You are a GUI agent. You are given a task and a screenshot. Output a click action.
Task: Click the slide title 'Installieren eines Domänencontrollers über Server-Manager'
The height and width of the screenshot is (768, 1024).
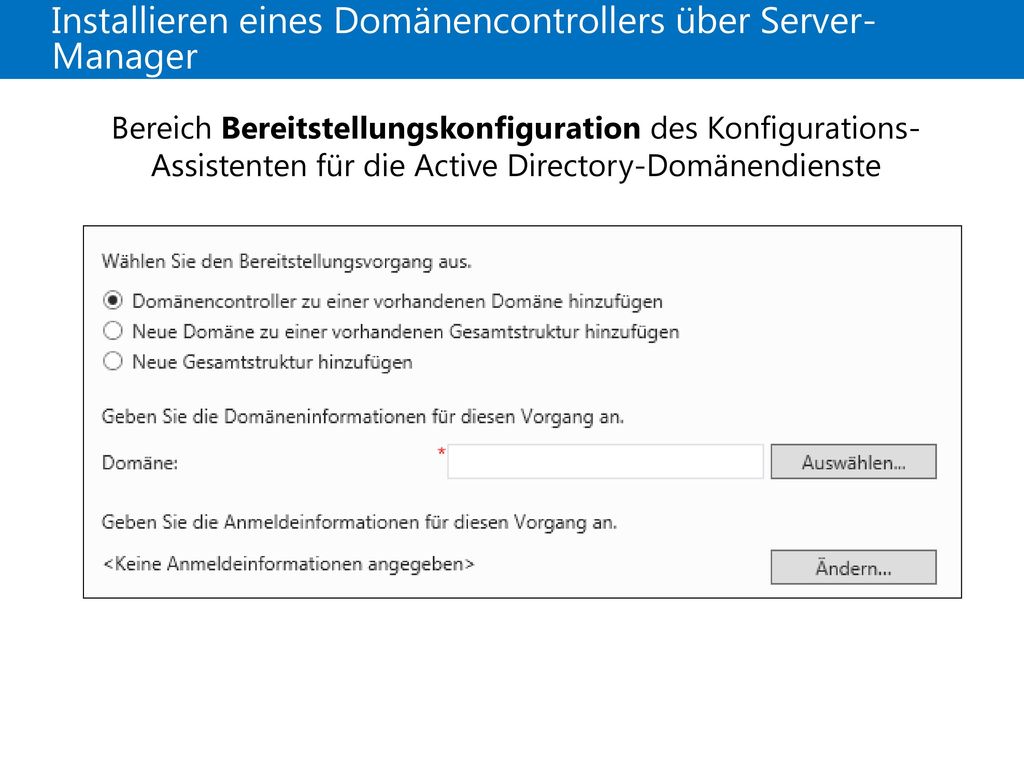pyautogui.click(x=463, y=39)
